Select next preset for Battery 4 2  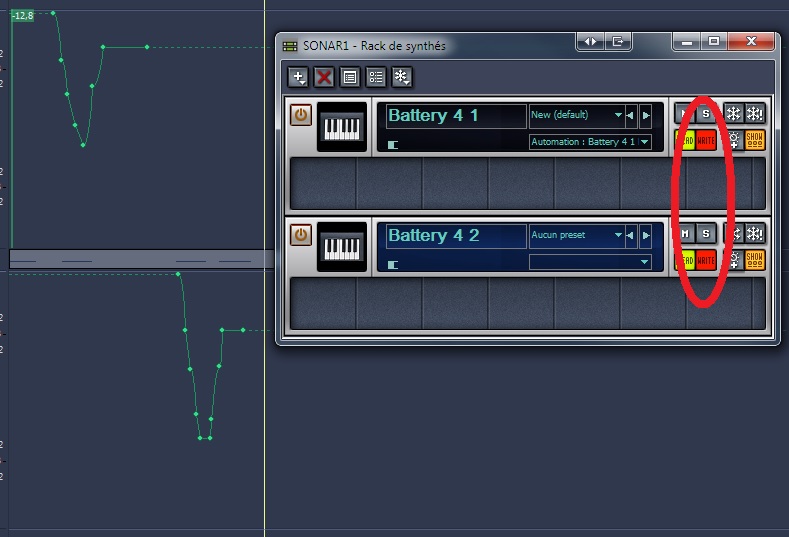646,235
